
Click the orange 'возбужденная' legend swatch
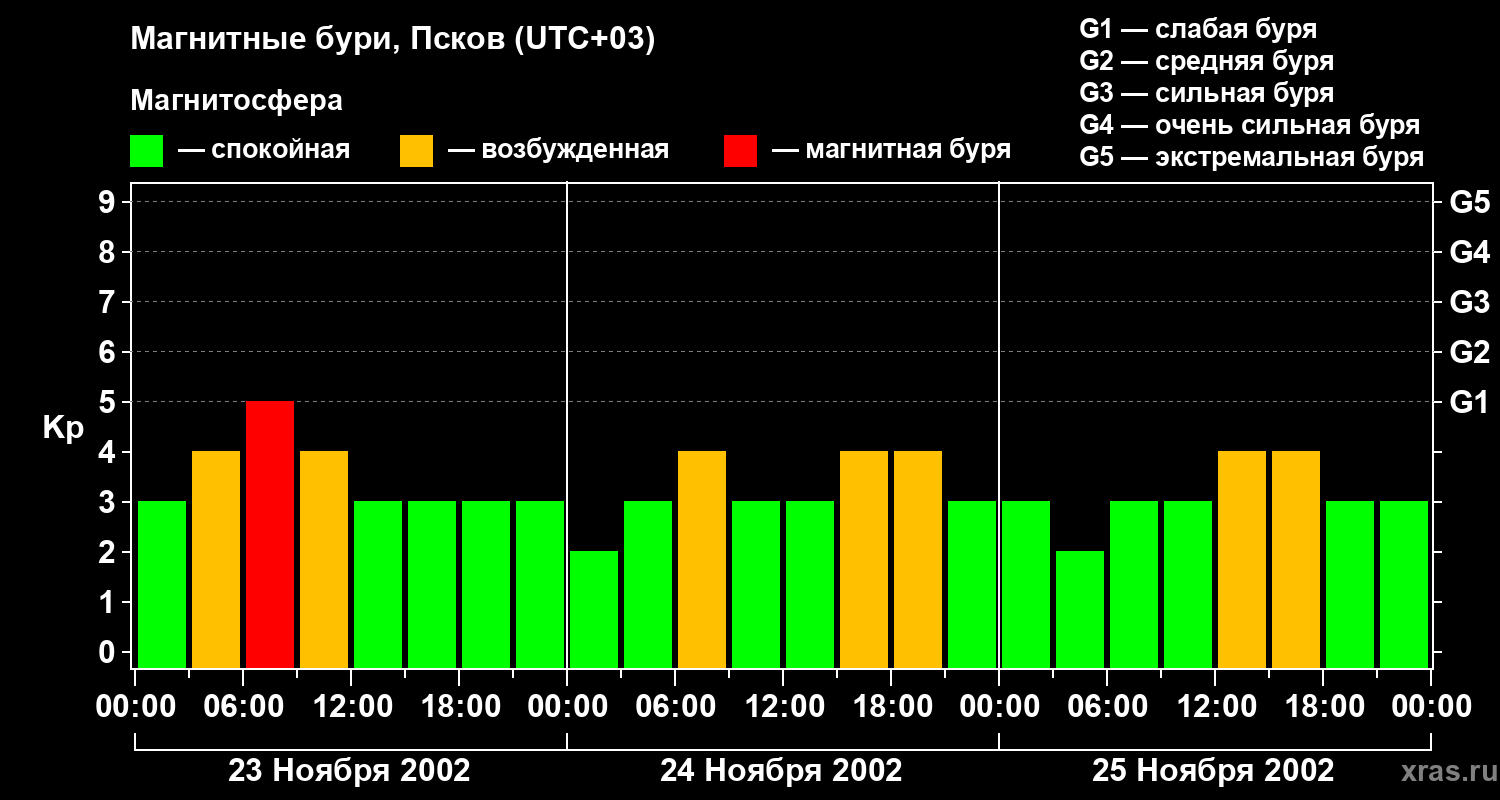pos(416,151)
